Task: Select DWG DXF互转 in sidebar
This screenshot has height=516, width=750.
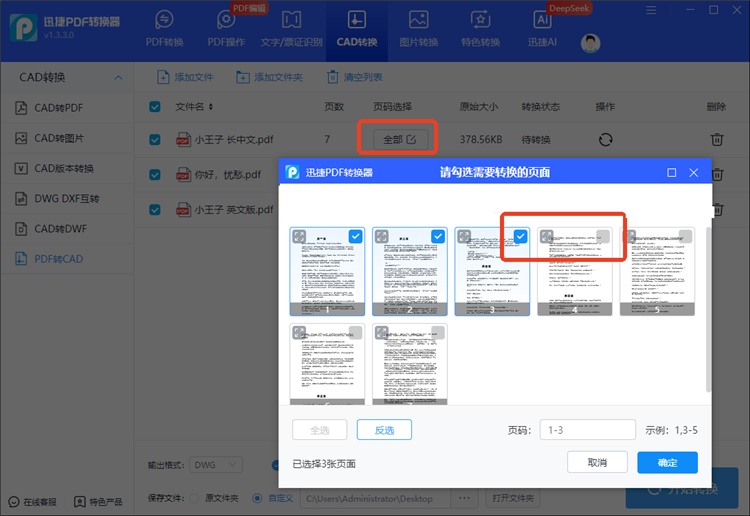Action: [x=67, y=198]
